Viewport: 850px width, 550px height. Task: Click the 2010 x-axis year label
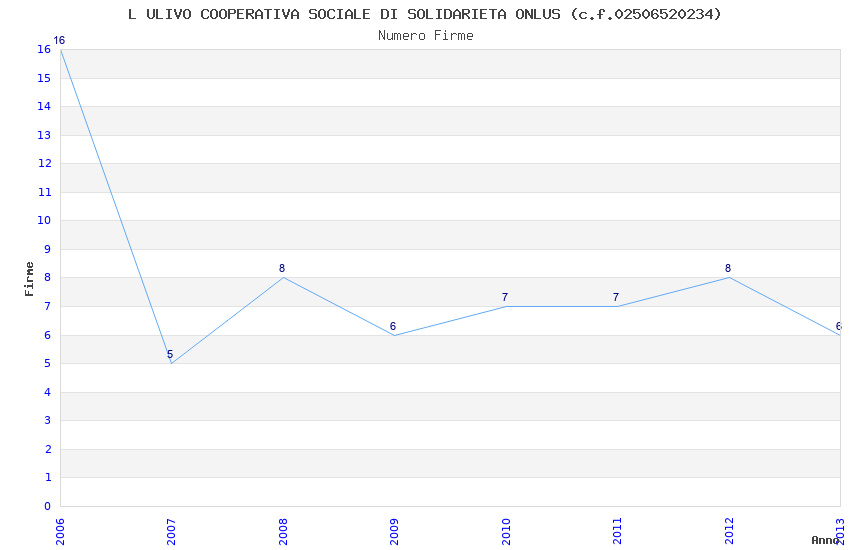(506, 532)
